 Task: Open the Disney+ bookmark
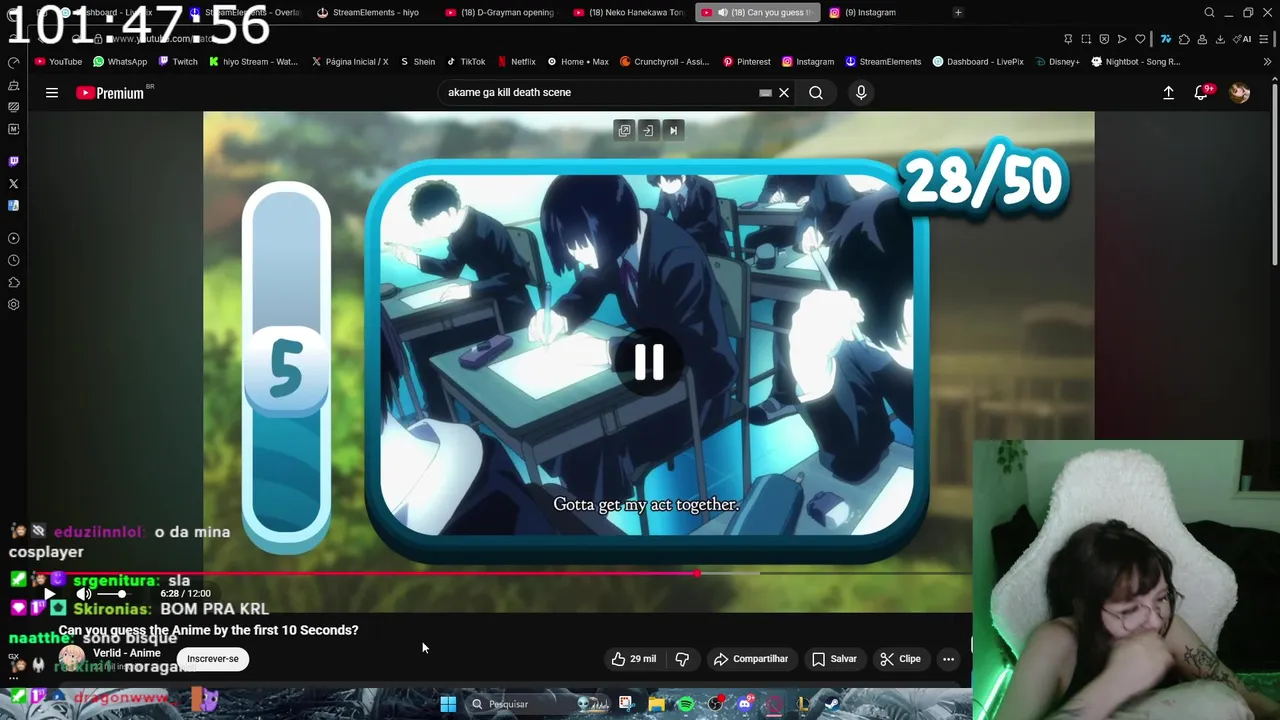[1057, 62]
